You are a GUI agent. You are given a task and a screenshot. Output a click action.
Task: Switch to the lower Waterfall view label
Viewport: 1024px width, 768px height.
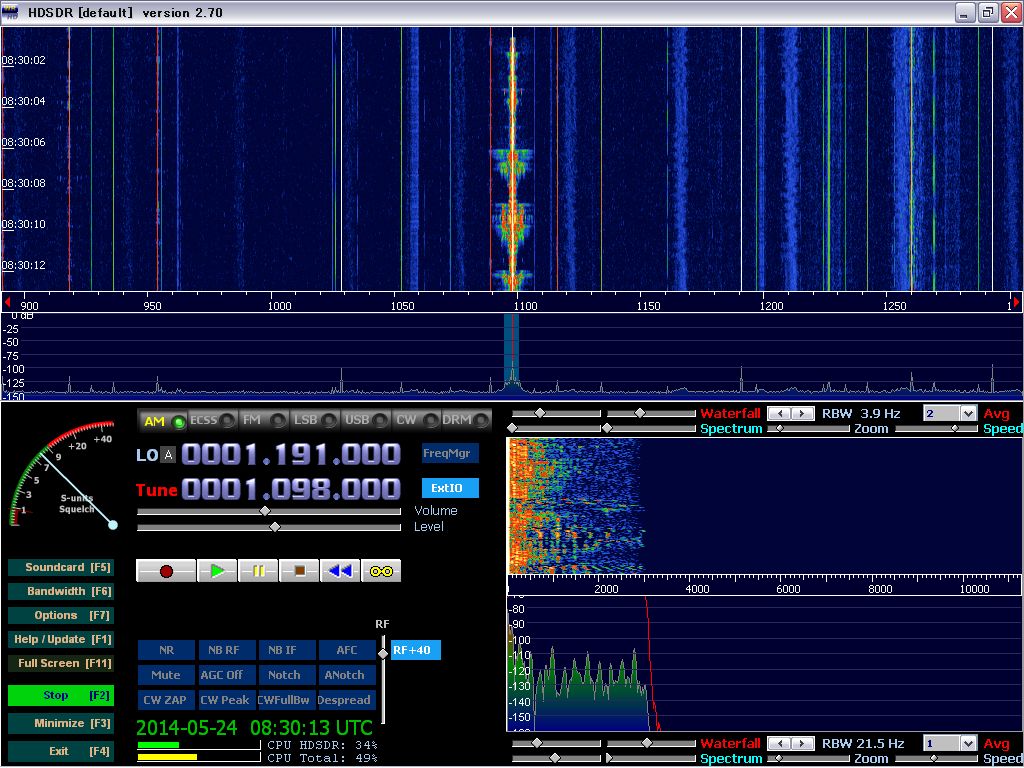click(731, 743)
